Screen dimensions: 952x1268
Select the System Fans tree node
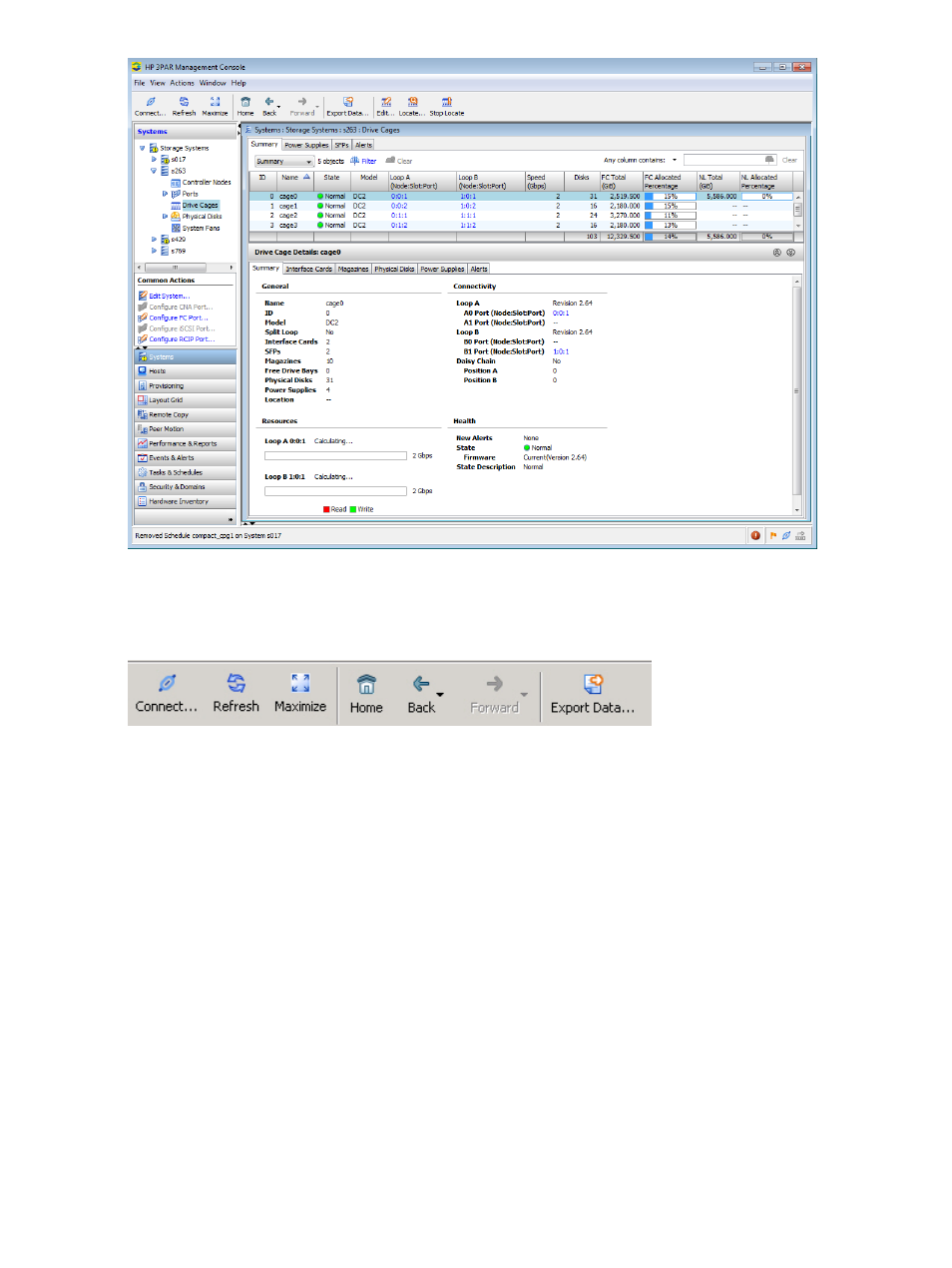coord(201,229)
